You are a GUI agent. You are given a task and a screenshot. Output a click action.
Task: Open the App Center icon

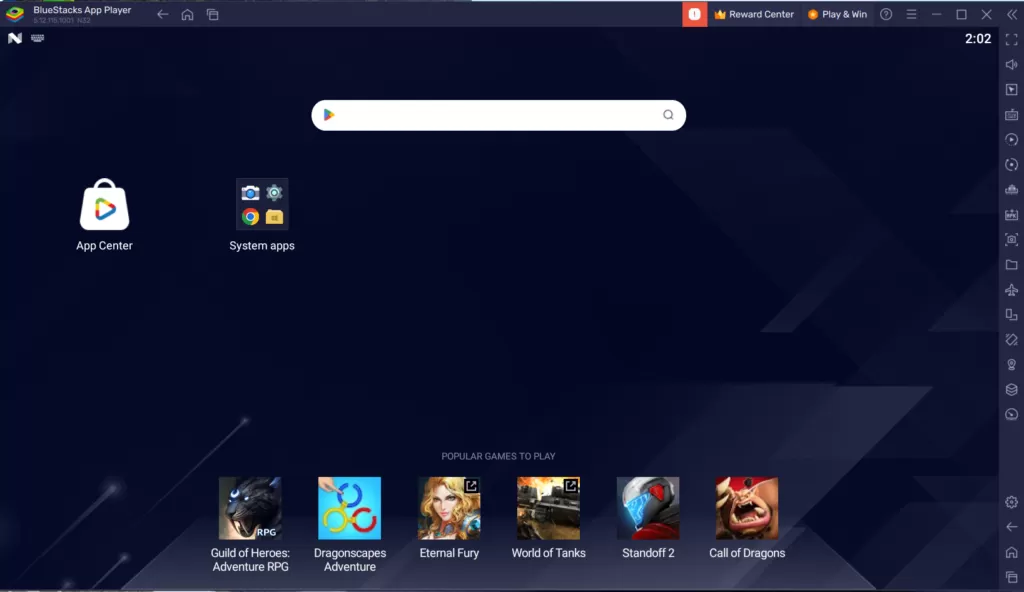coord(105,205)
